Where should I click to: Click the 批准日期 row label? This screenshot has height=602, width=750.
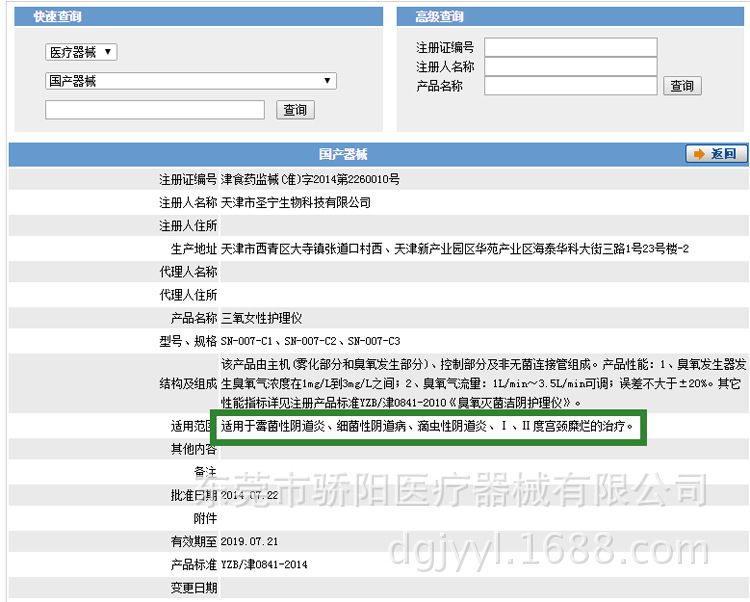tap(194, 495)
